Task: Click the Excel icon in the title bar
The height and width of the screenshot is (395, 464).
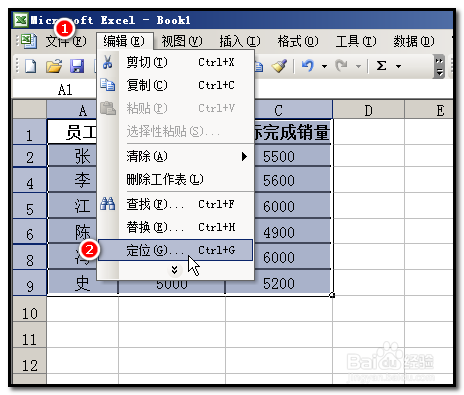Action: coord(21,20)
